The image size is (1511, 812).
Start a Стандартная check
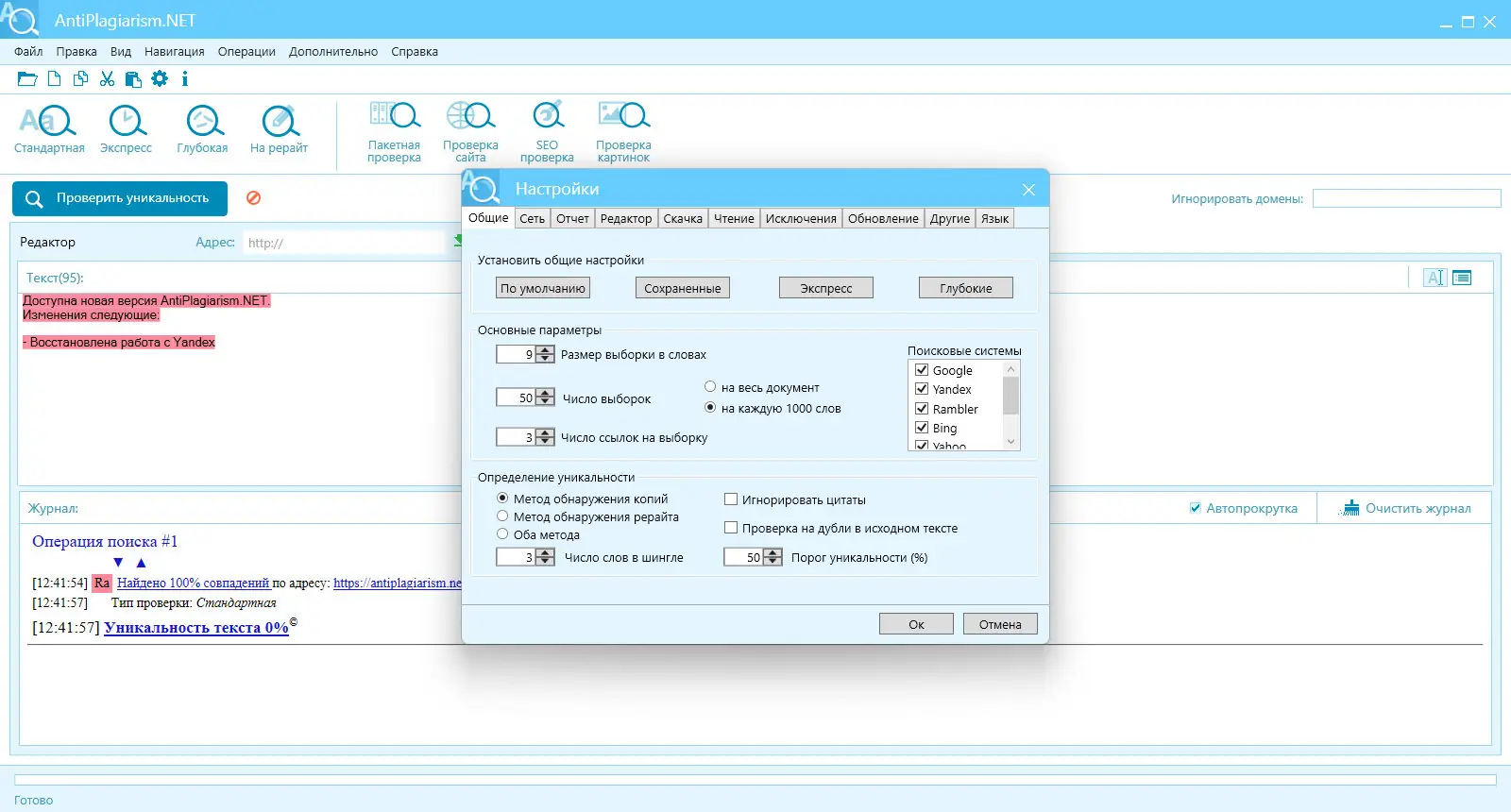click(49, 129)
